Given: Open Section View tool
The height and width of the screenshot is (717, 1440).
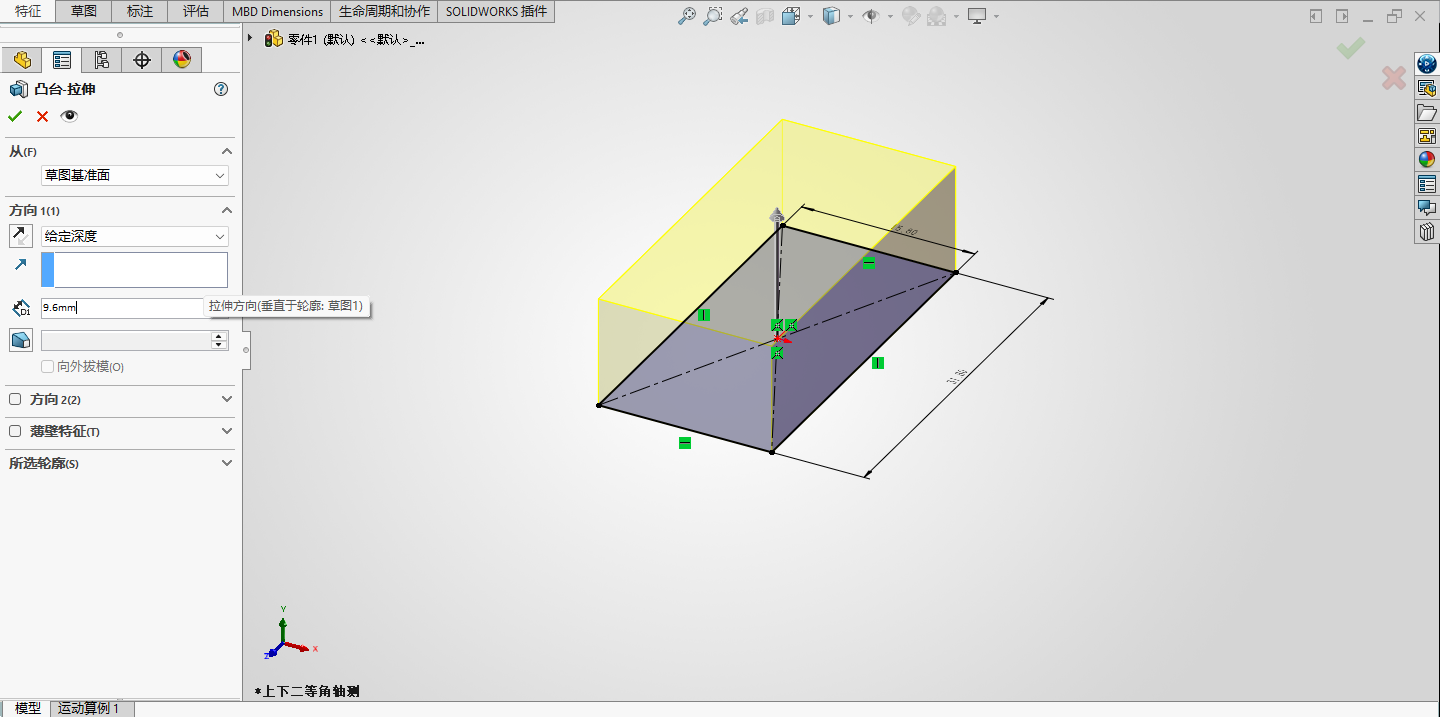Looking at the screenshot, I should point(765,16).
